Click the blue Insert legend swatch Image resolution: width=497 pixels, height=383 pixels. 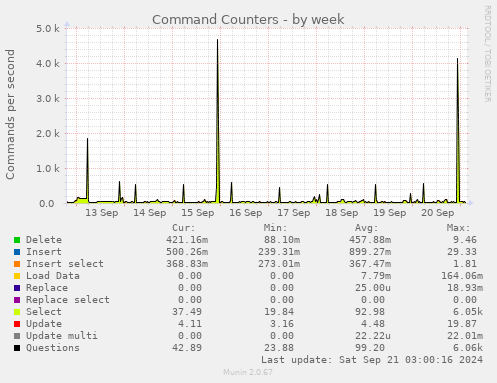[x=17, y=252]
